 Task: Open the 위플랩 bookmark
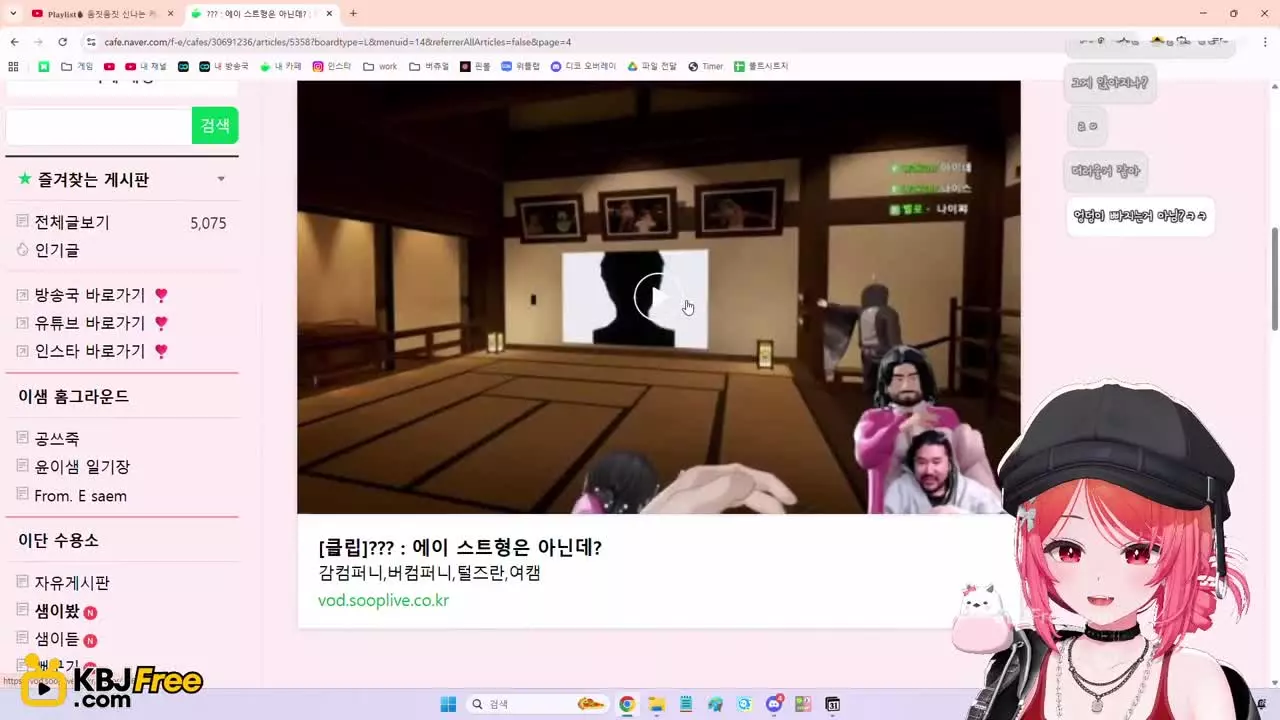click(x=521, y=66)
